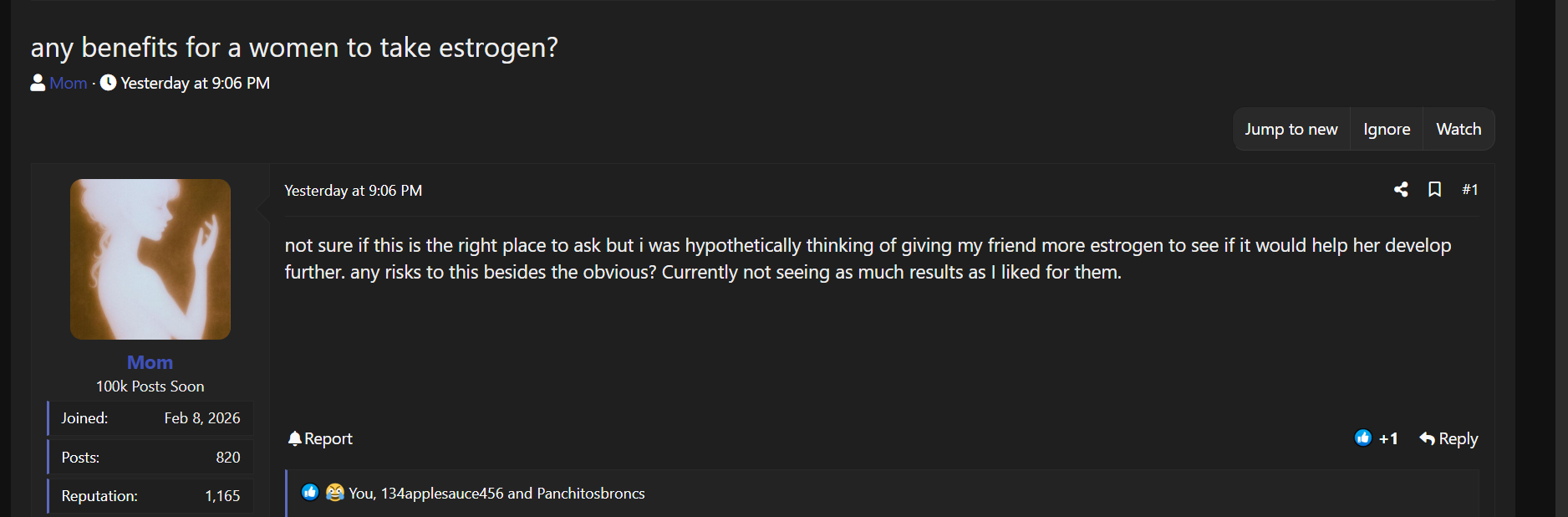This screenshot has width=1568, height=517.
Task: Click the bell Report icon
Action: coord(294,438)
